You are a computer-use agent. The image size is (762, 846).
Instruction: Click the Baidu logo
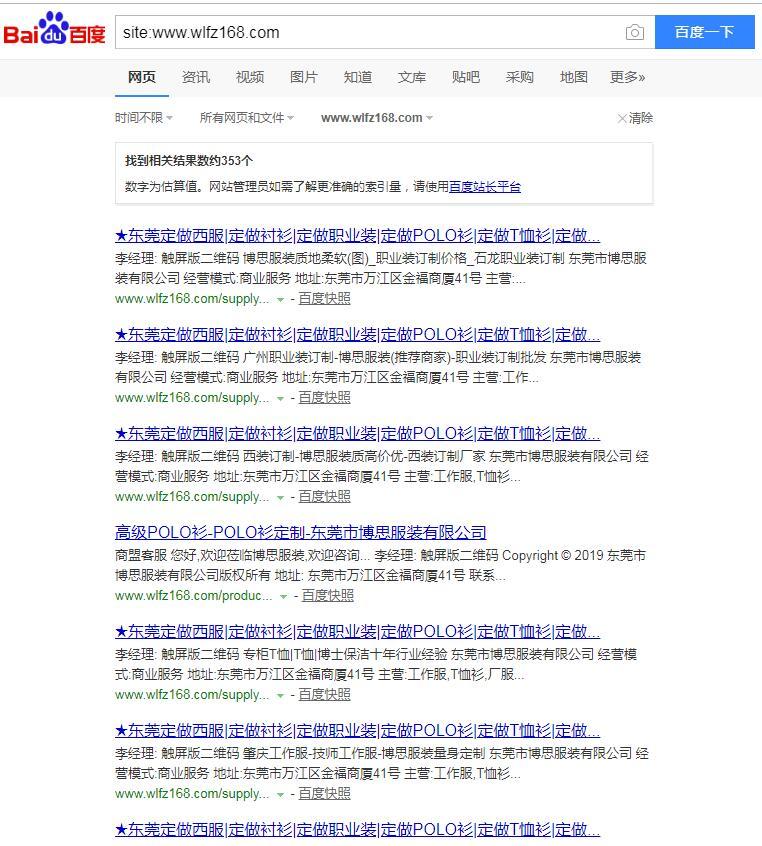[x=54, y=30]
